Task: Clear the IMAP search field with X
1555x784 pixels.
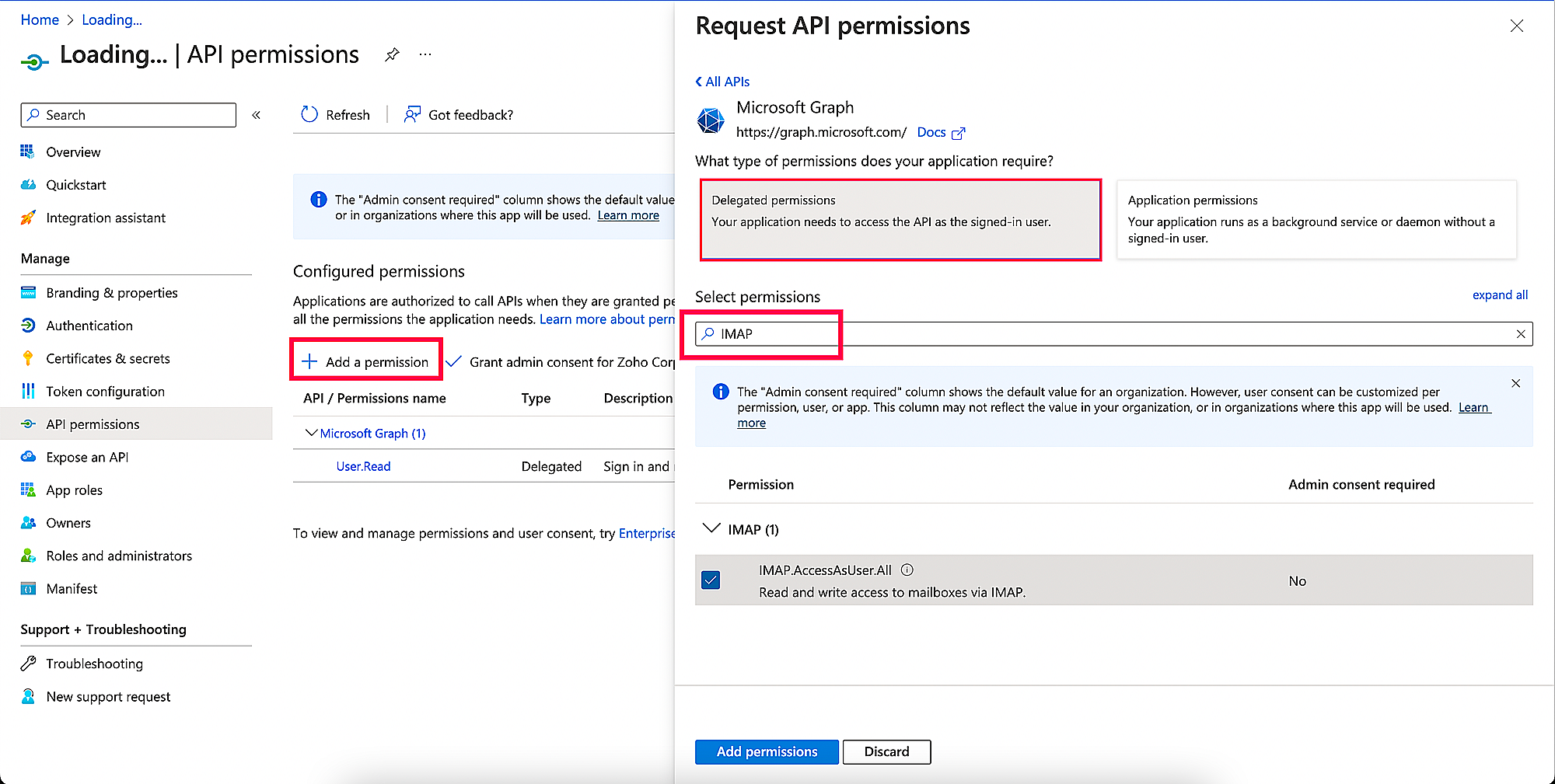Action: (1521, 334)
